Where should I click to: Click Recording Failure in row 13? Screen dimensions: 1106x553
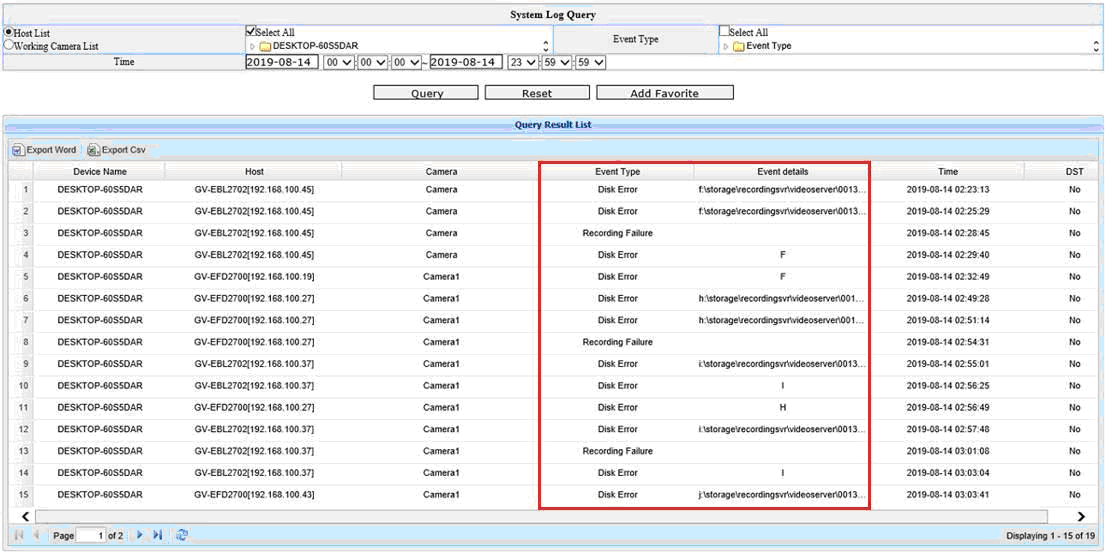[x=617, y=451]
